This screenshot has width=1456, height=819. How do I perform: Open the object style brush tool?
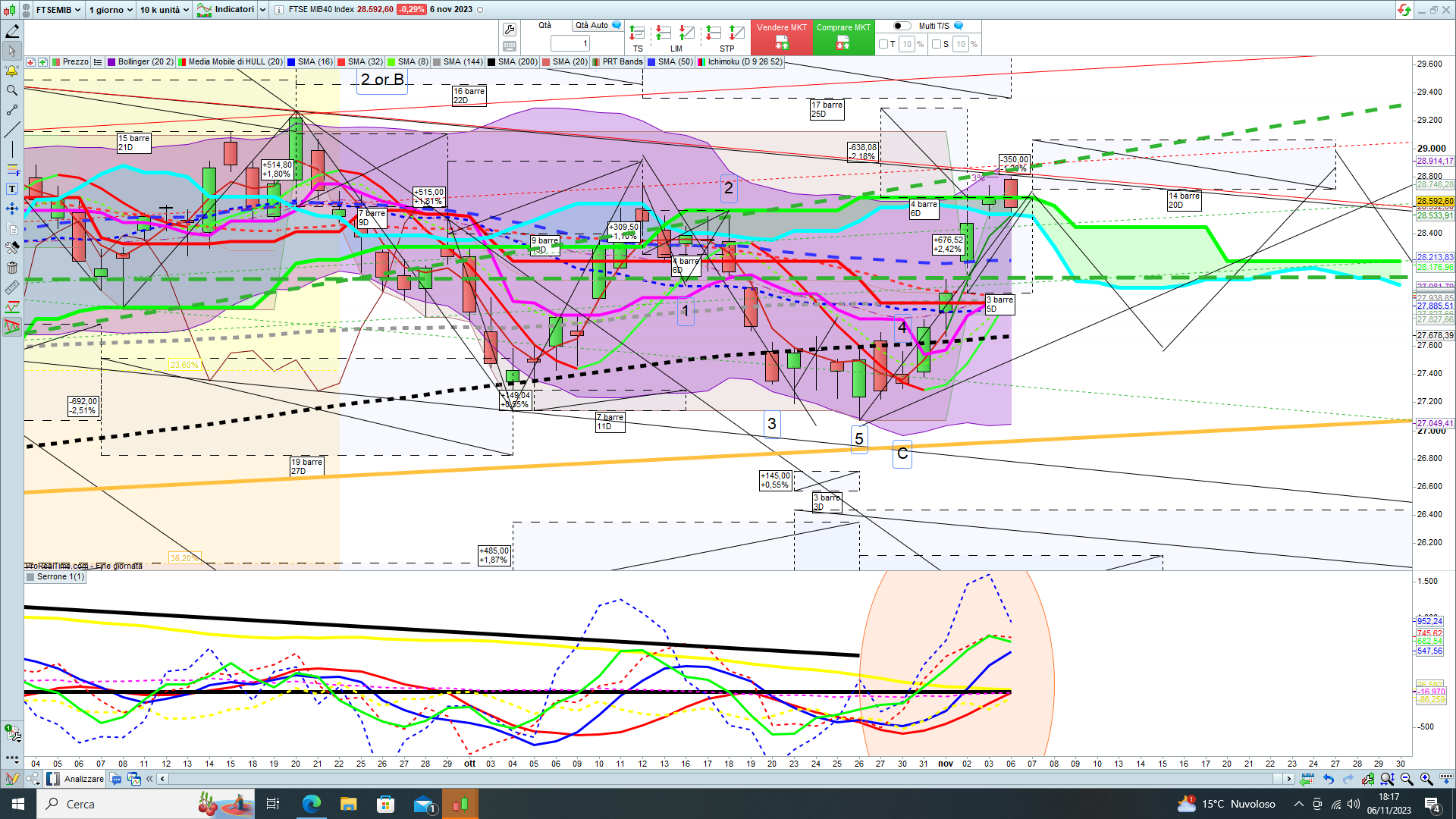[12, 248]
